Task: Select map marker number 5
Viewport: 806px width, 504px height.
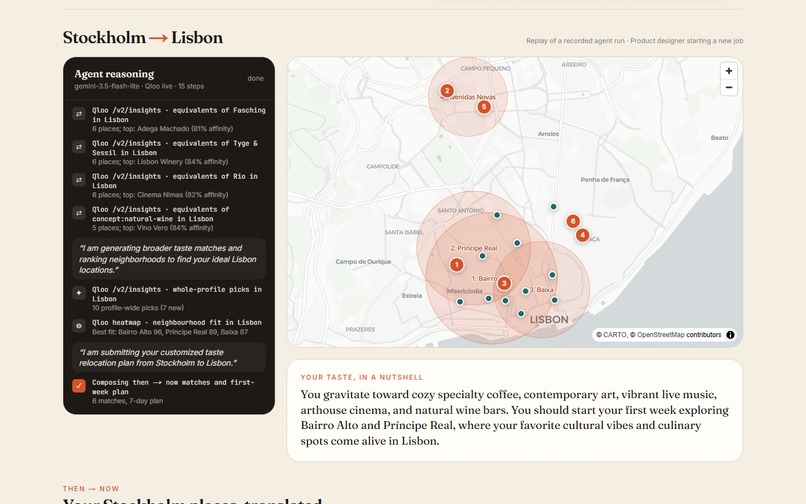Action: click(484, 107)
